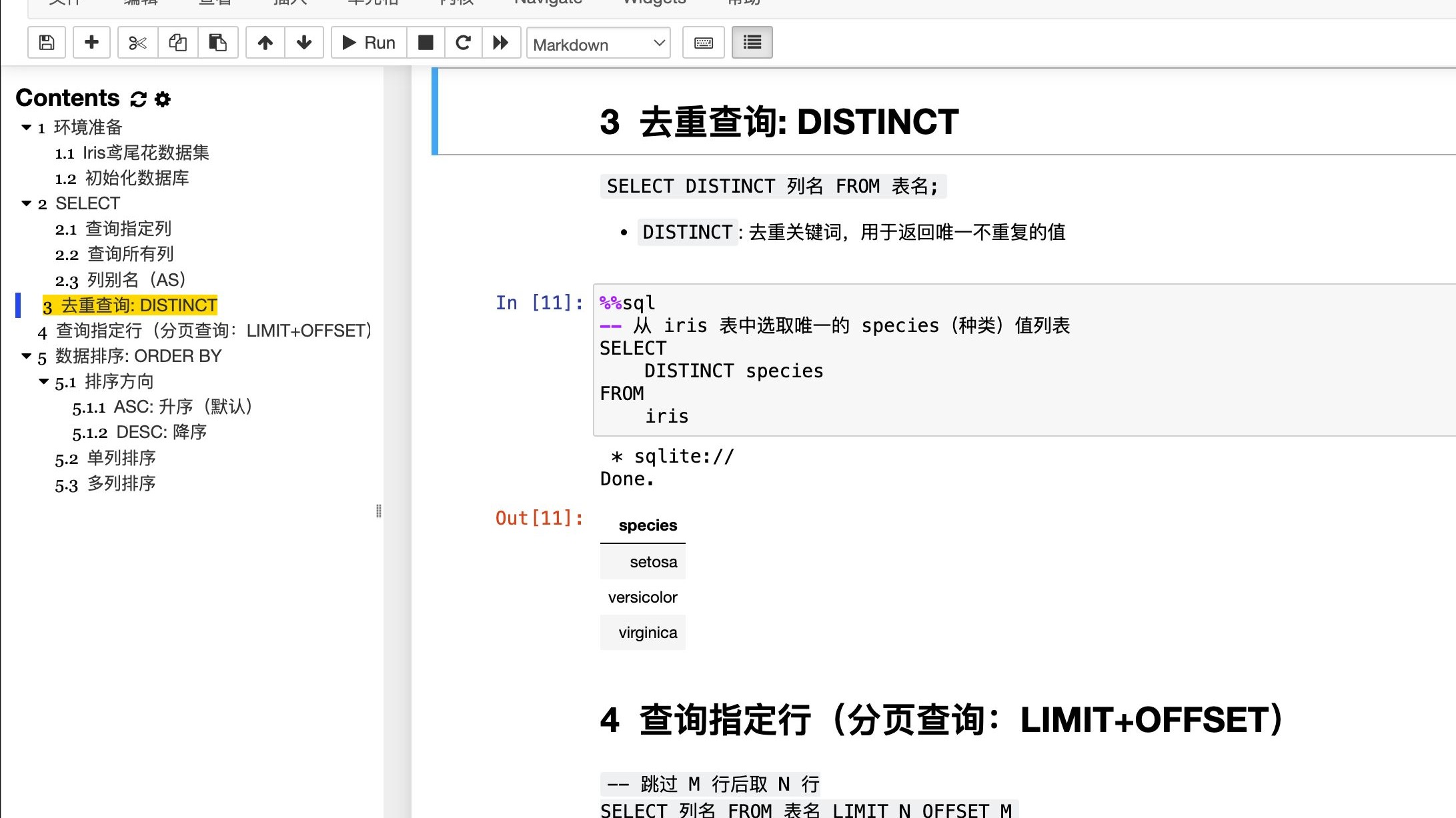Go to 5.3 多列排序 entry
Screen dimensions: 1456x818
coord(105,483)
